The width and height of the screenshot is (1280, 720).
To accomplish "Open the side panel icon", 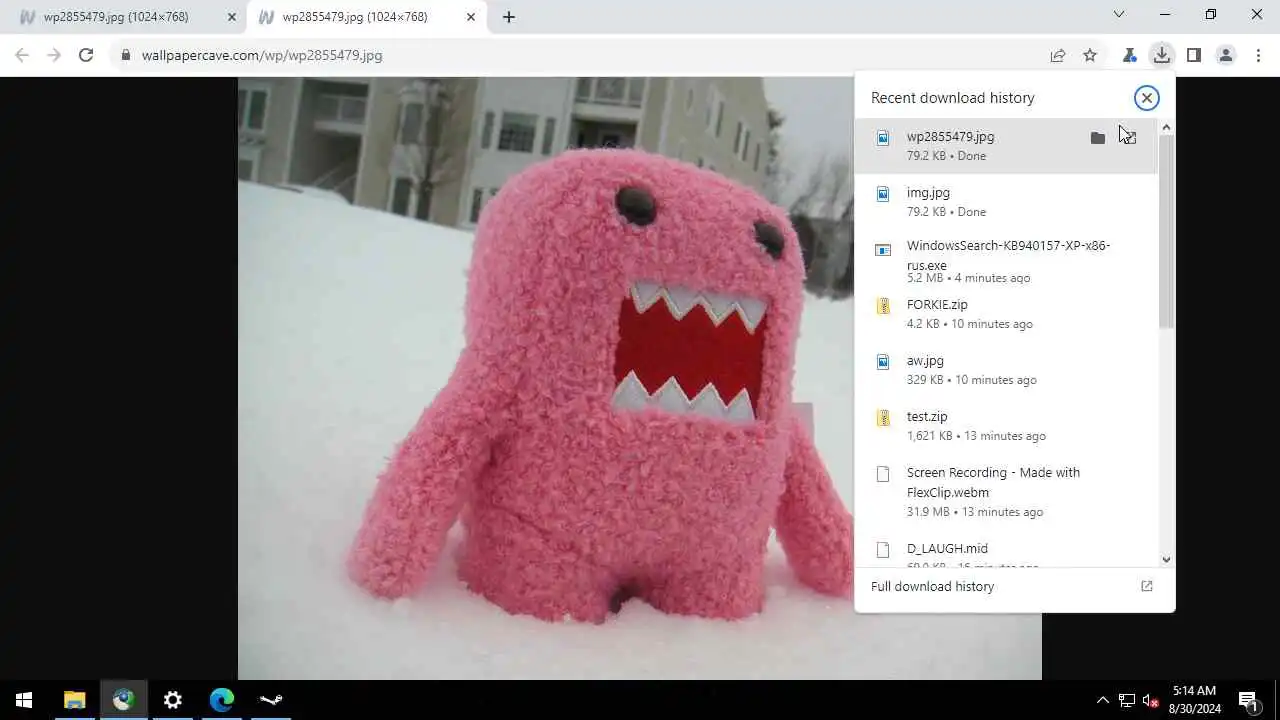I will click(1194, 56).
